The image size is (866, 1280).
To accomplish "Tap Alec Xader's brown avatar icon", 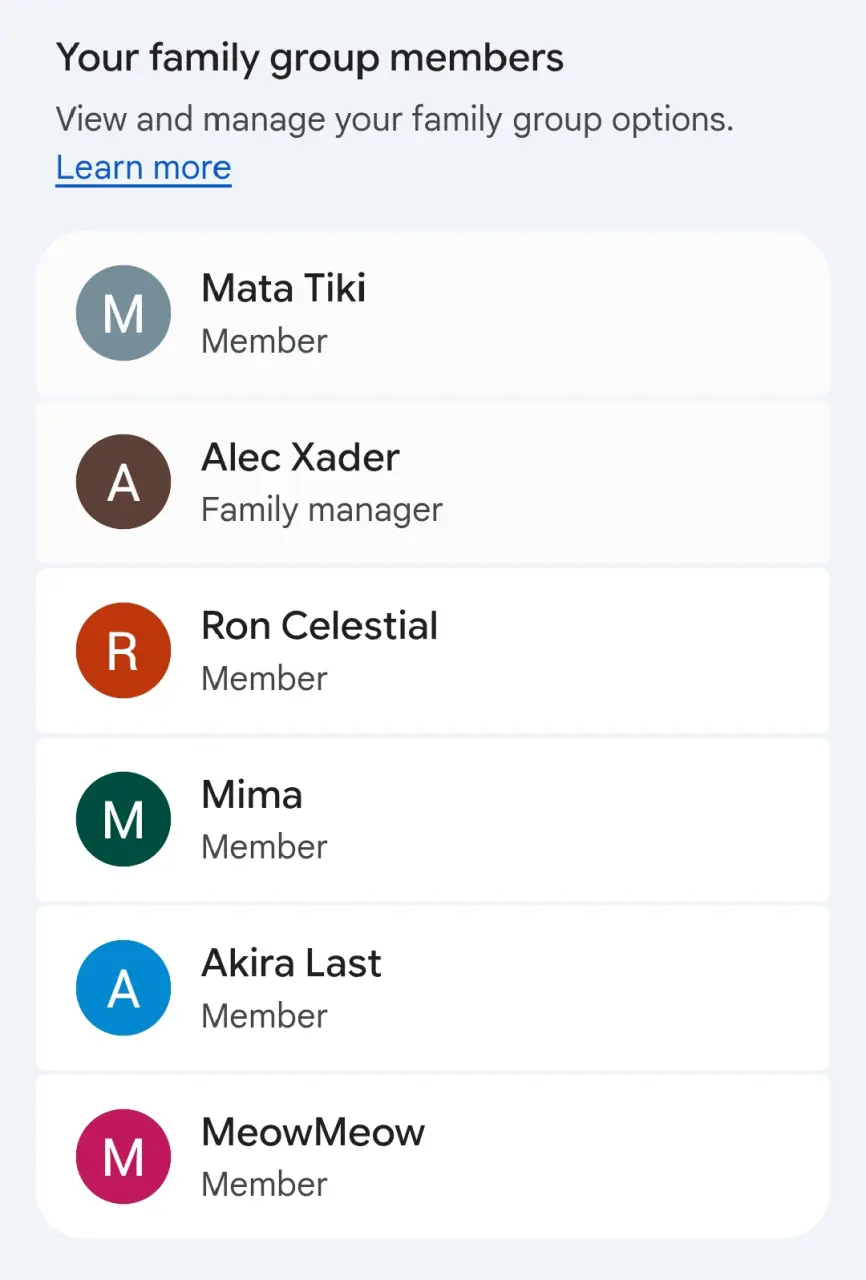I will 123,482.
